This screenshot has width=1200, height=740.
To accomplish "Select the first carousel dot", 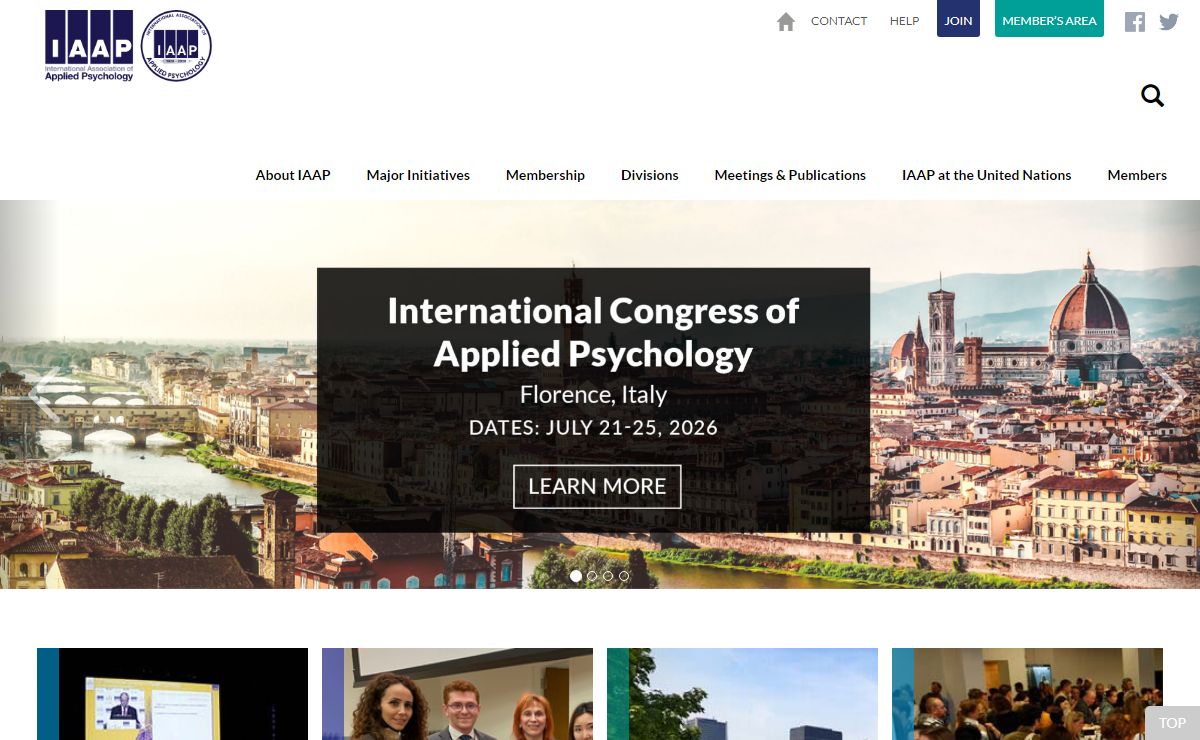I will [x=576, y=576].
